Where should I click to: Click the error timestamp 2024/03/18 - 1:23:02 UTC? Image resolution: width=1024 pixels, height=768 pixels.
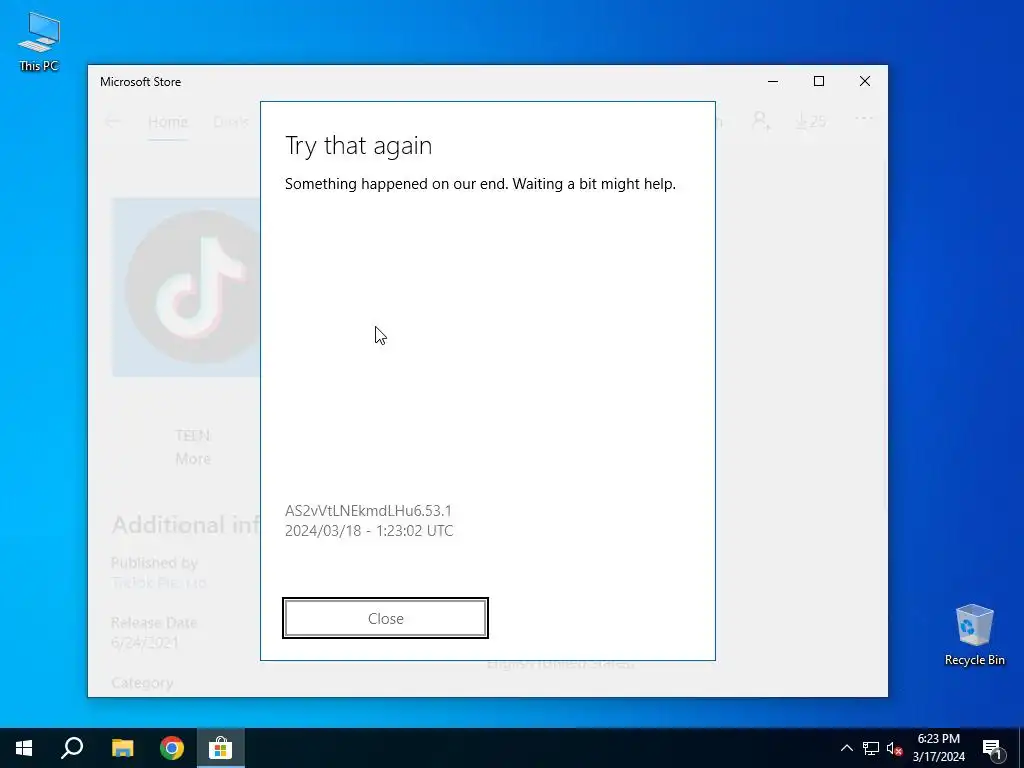click(369, 530)
